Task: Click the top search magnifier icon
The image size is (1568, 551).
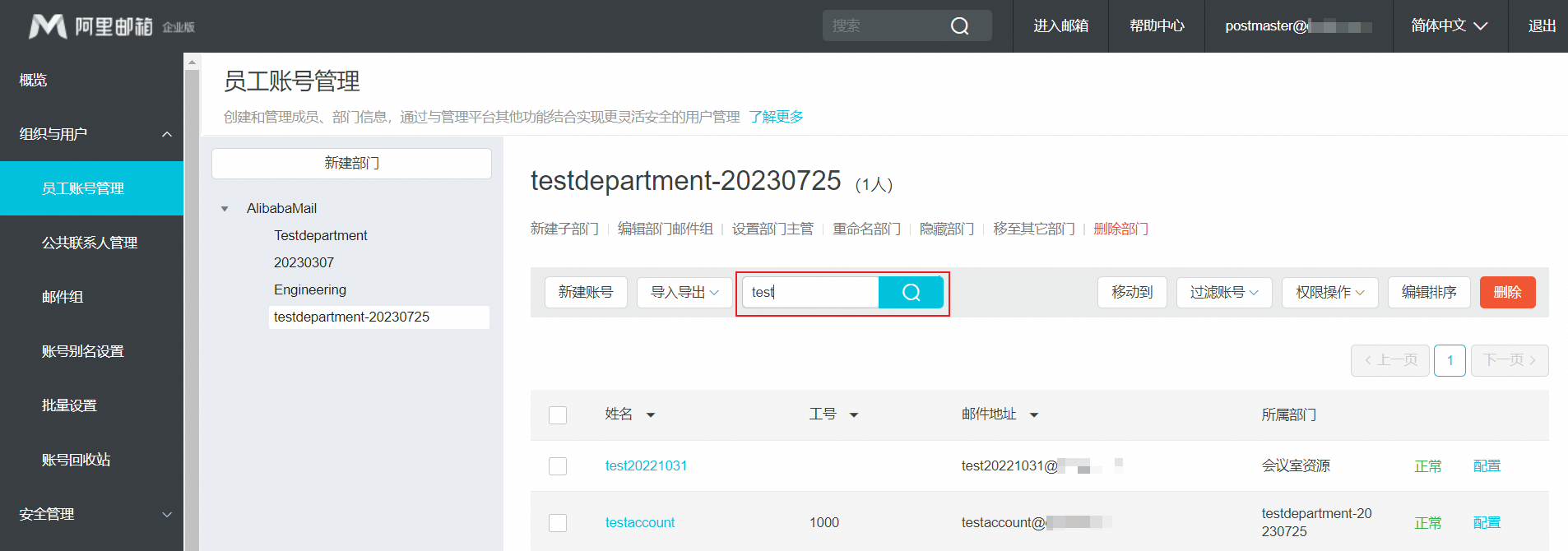Action: coord(959,26)
